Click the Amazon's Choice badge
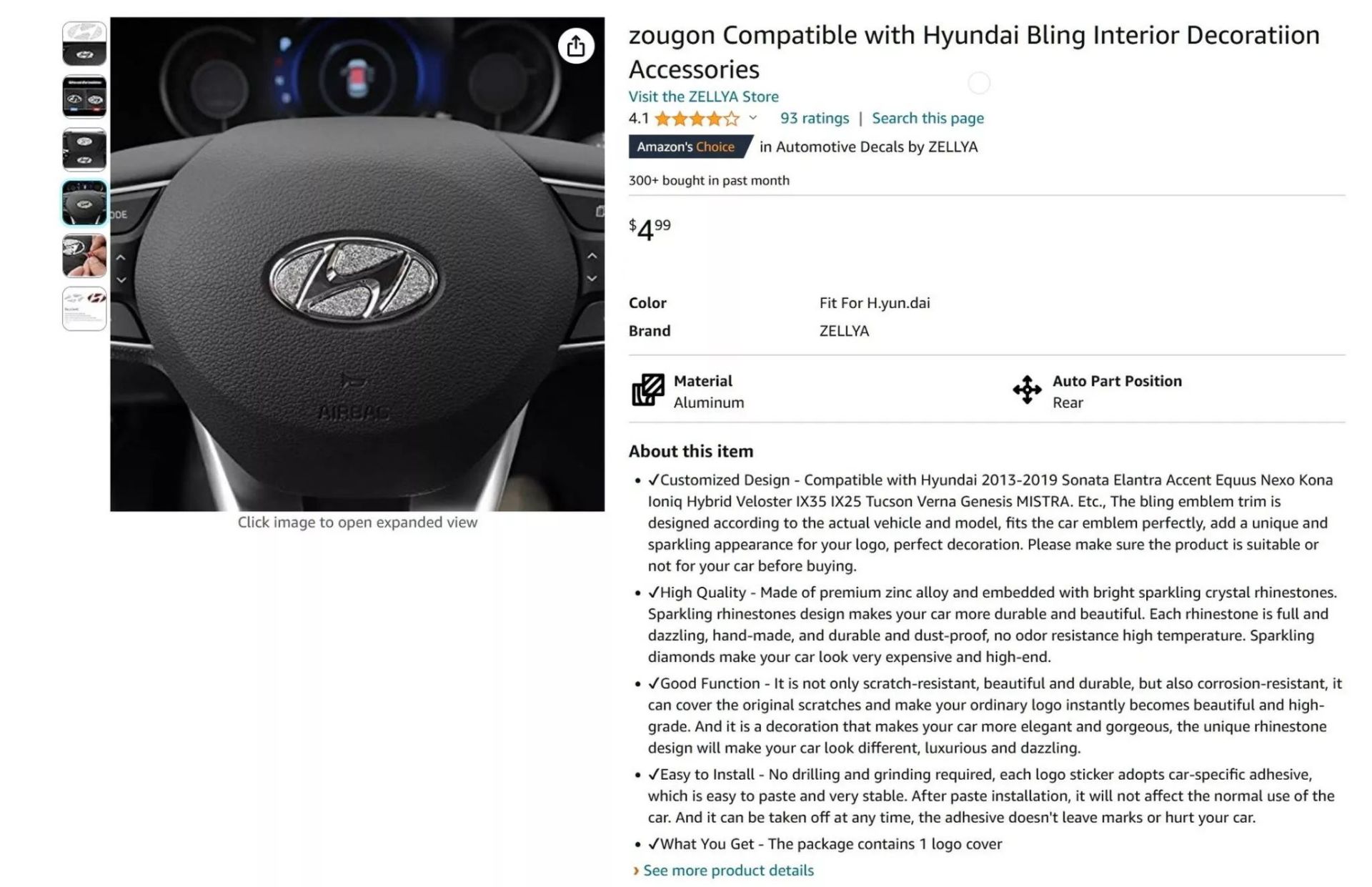Image resolution: width=1372 pixels, height=887 pixels. [690, 147]
